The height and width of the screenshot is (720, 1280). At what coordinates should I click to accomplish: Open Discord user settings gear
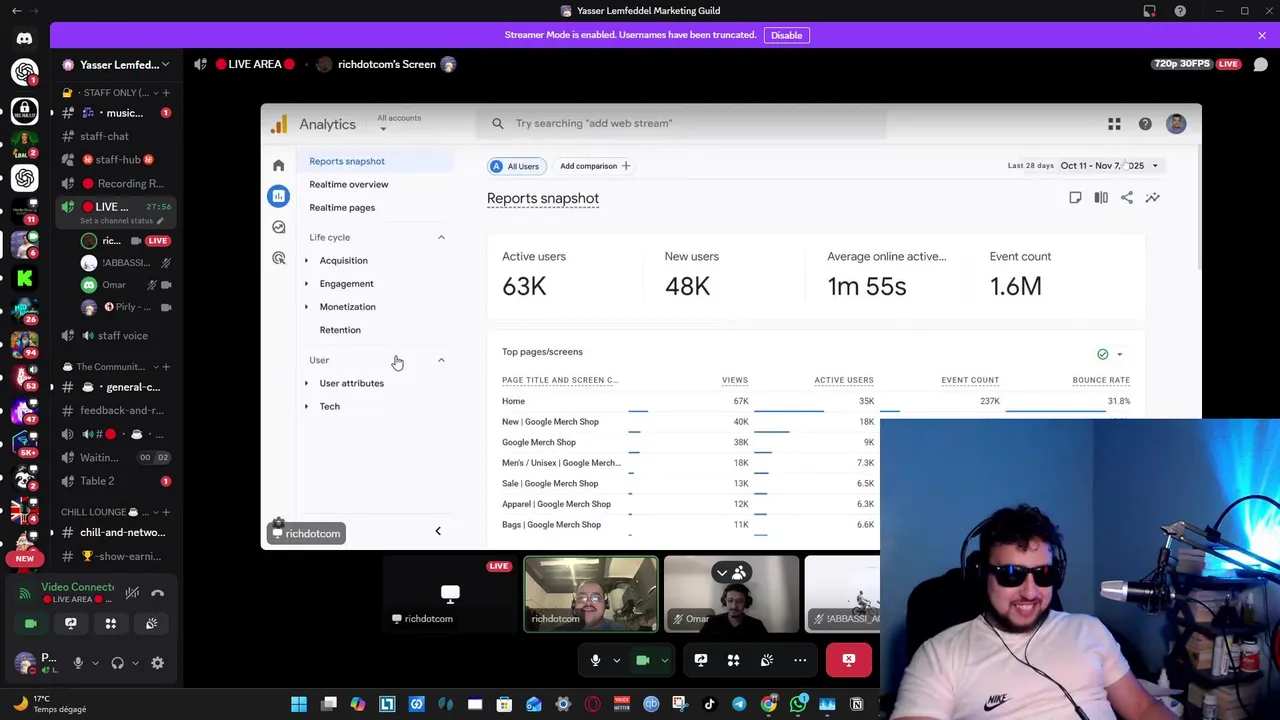point(157,662)
